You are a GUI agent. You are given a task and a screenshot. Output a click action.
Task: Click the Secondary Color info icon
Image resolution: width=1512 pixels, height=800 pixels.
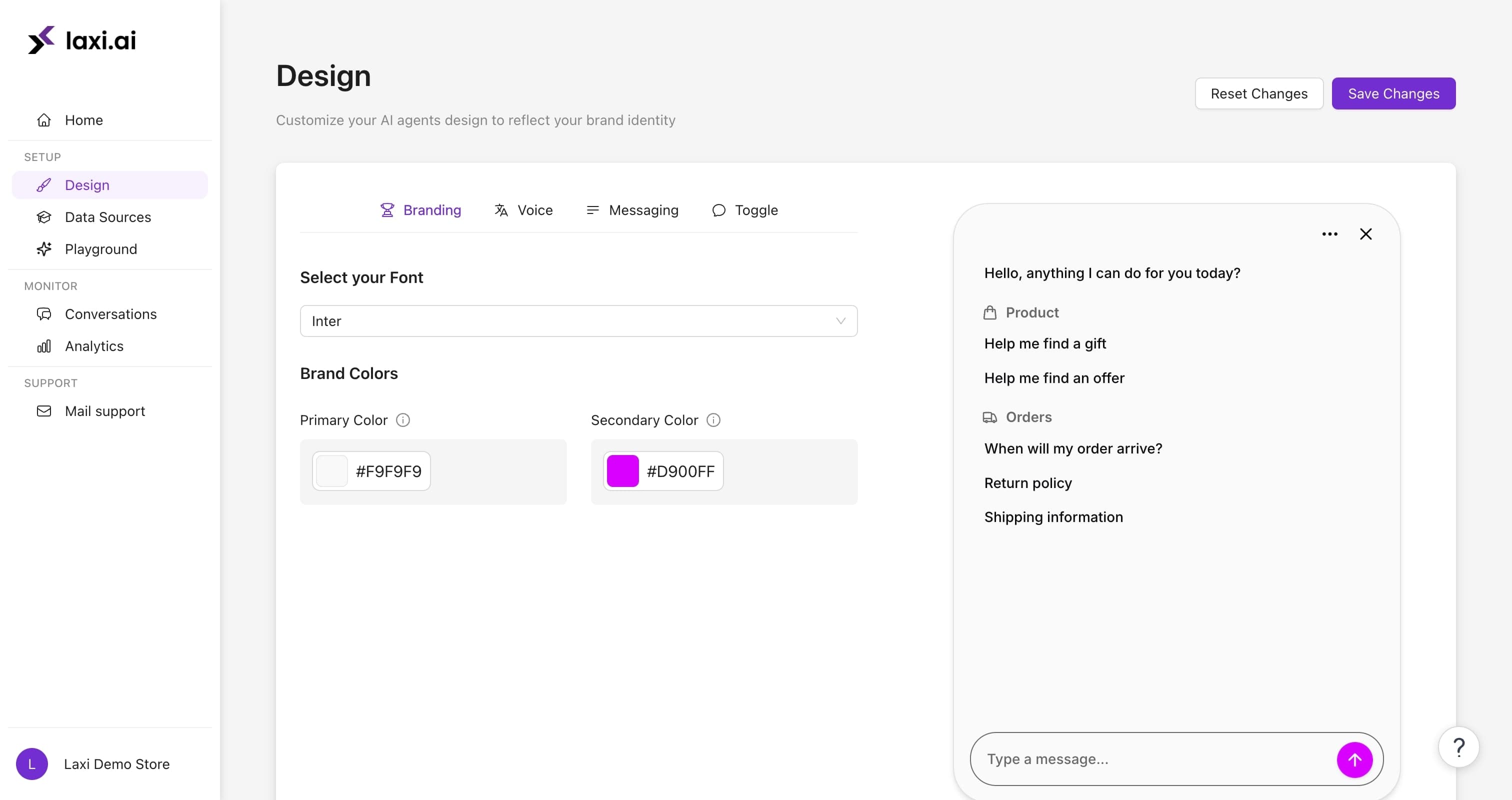713,420
